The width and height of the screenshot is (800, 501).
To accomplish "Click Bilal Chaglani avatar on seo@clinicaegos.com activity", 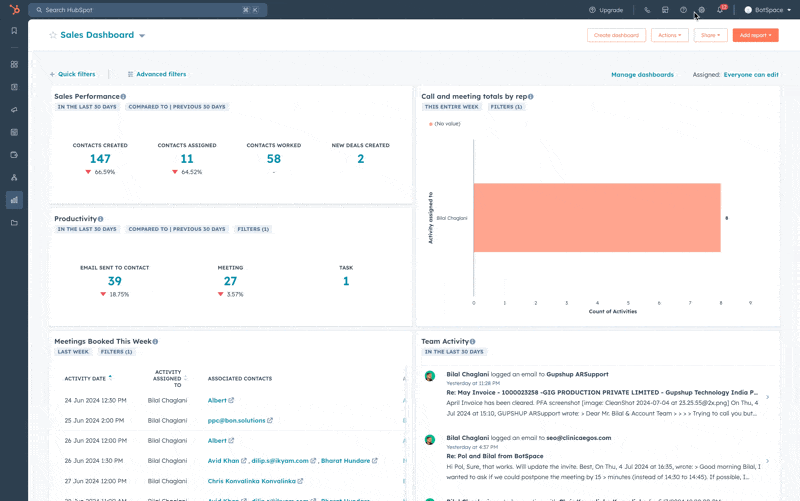I will click(430, 440).
